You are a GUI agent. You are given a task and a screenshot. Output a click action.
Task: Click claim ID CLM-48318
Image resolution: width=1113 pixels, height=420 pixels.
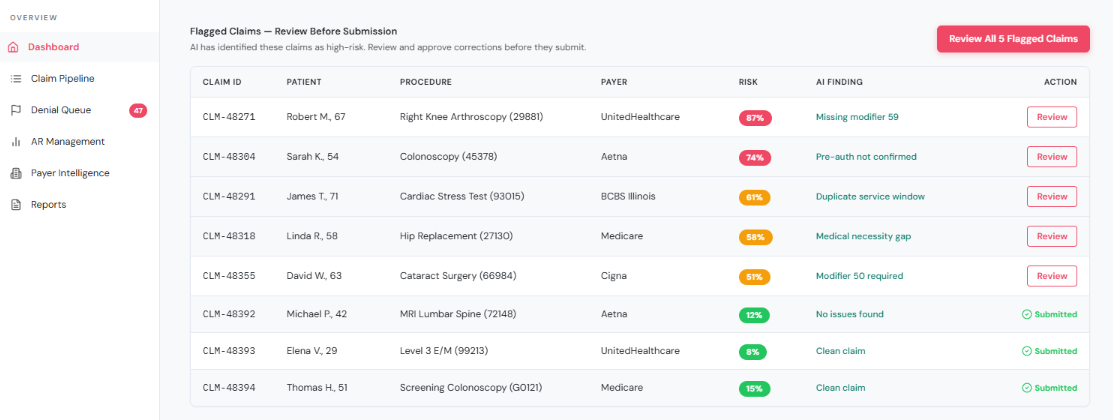coord(229,236)
